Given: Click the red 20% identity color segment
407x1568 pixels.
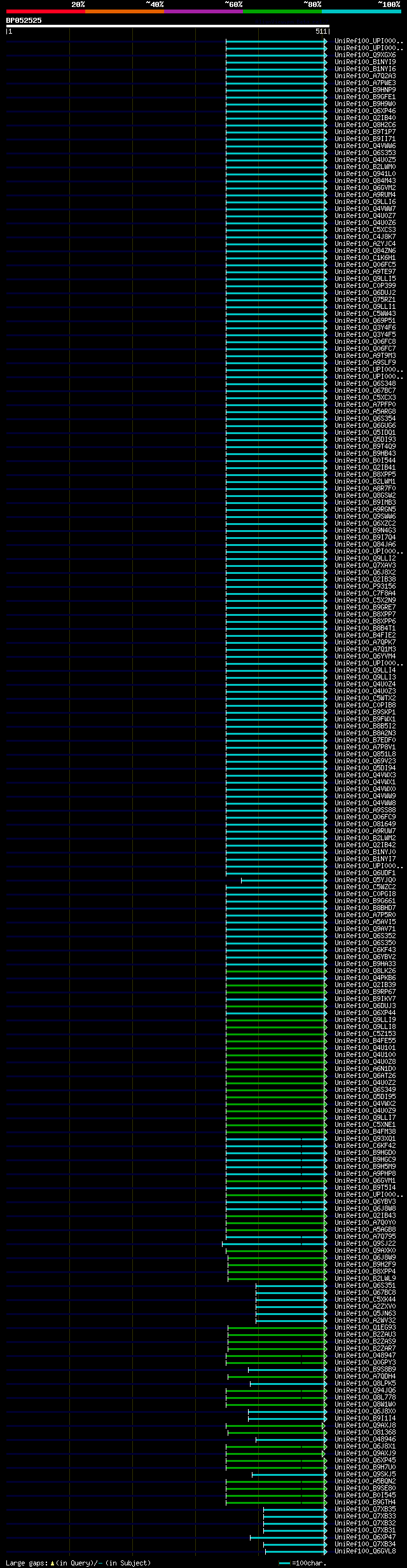Looking at the screenshot, I should point(46,11).
